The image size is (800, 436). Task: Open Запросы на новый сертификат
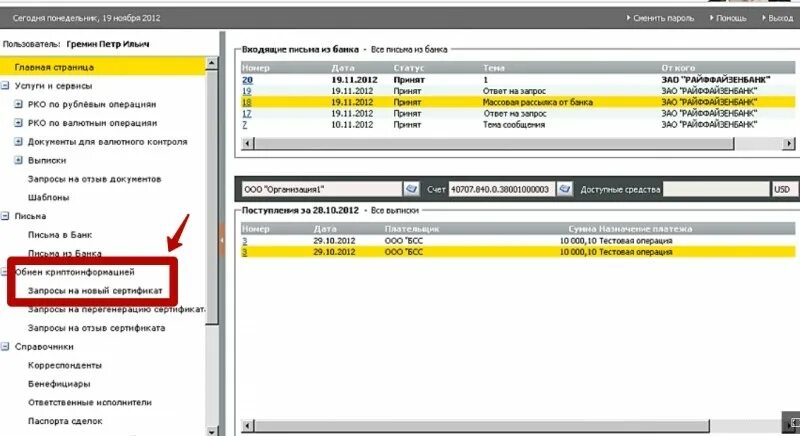point(95,291)
